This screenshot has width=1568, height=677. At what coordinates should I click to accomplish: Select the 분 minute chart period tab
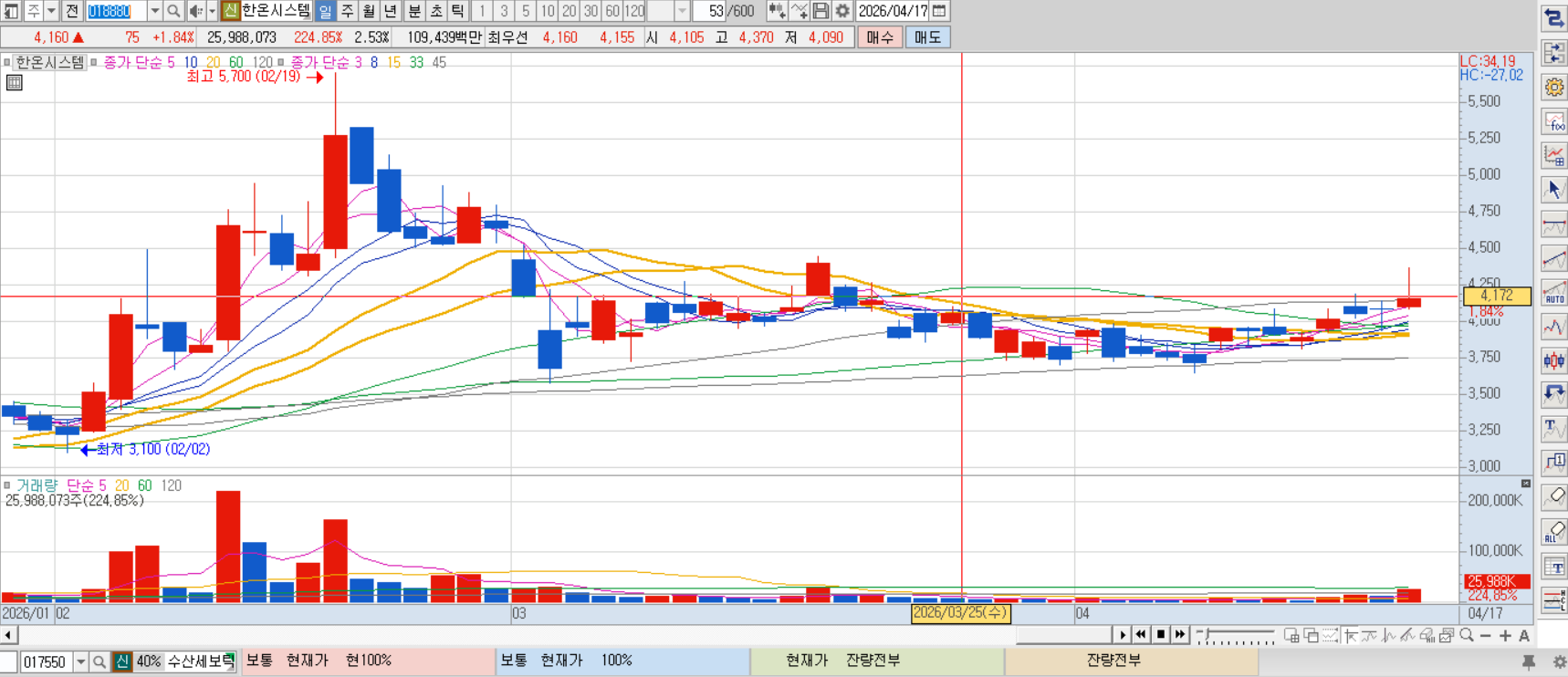414,11
